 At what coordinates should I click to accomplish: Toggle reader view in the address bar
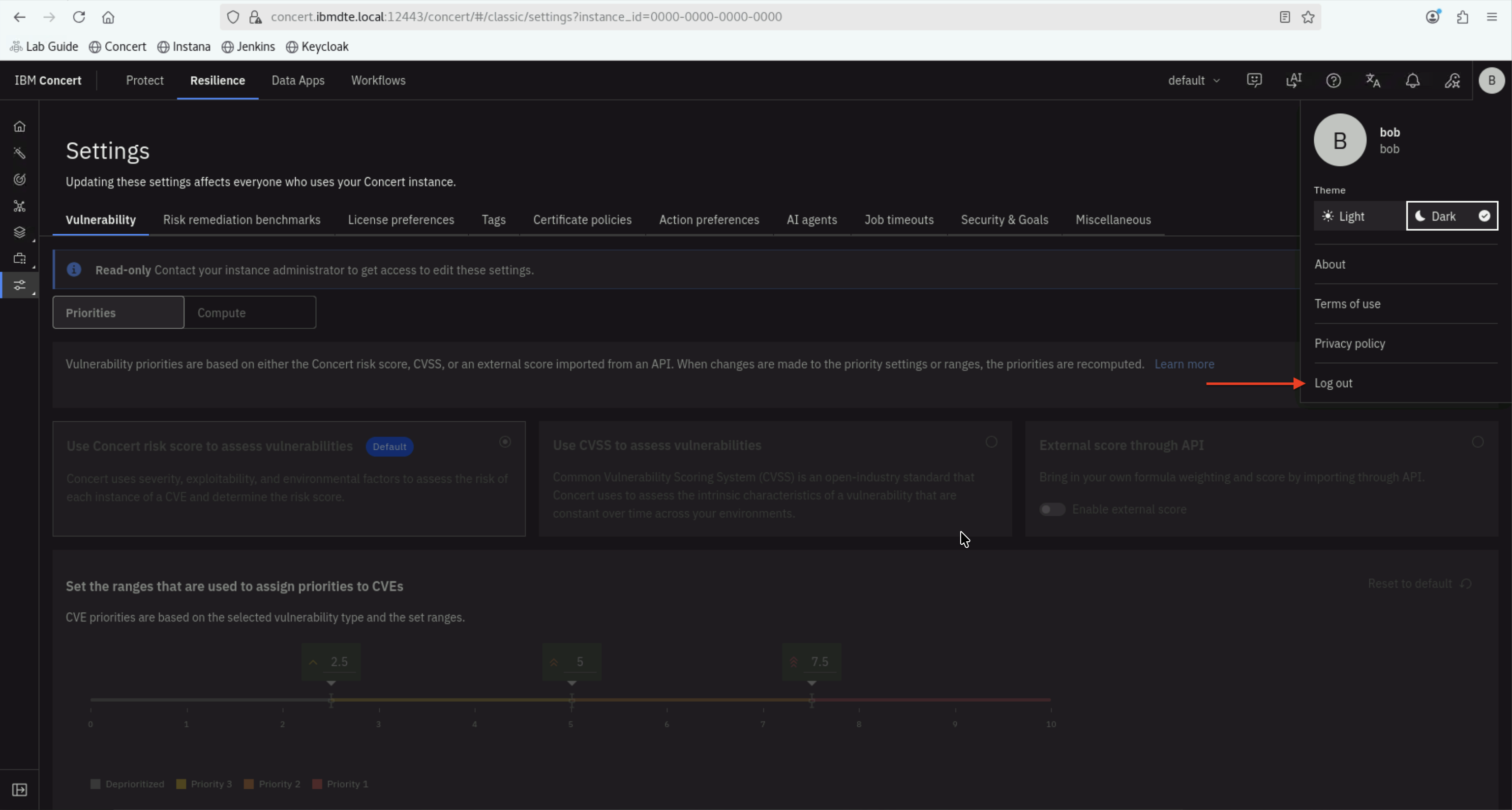click(x=1284, y=17)
